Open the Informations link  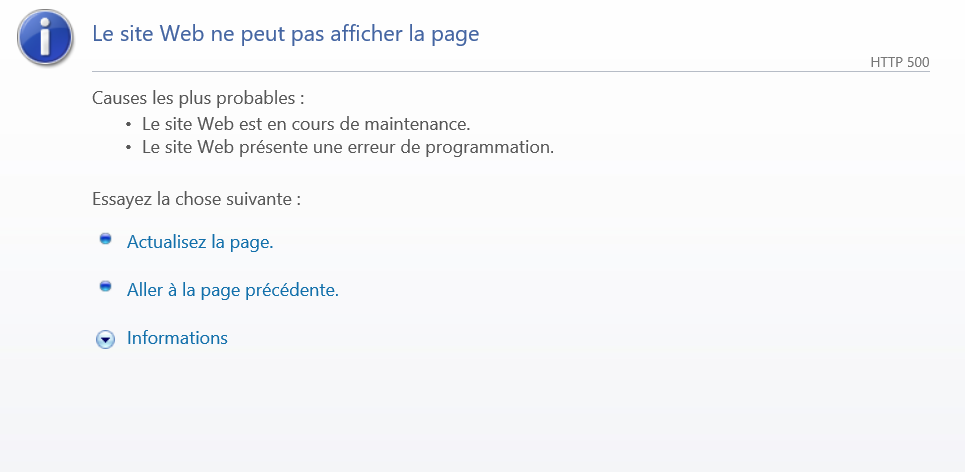click(x=177, y=338)
